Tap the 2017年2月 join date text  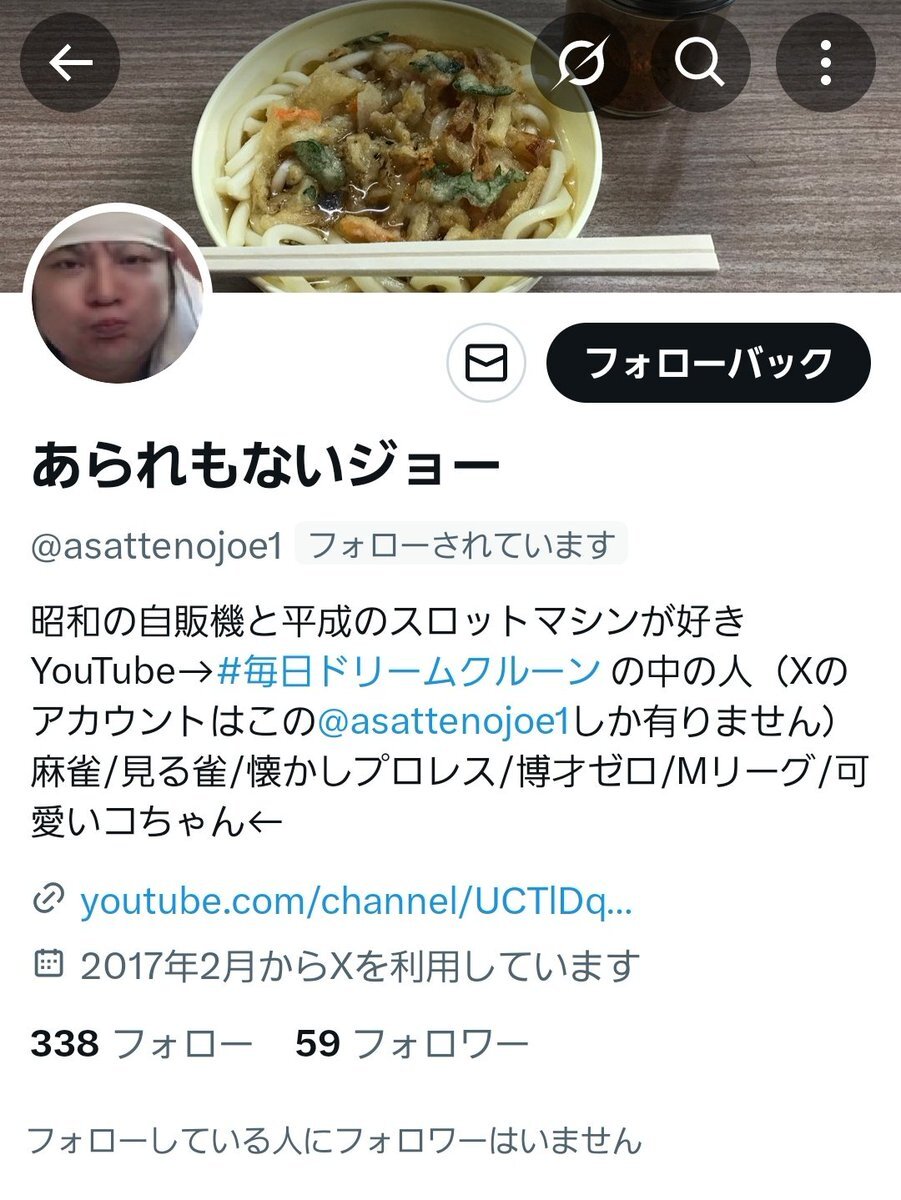(358, 965)
